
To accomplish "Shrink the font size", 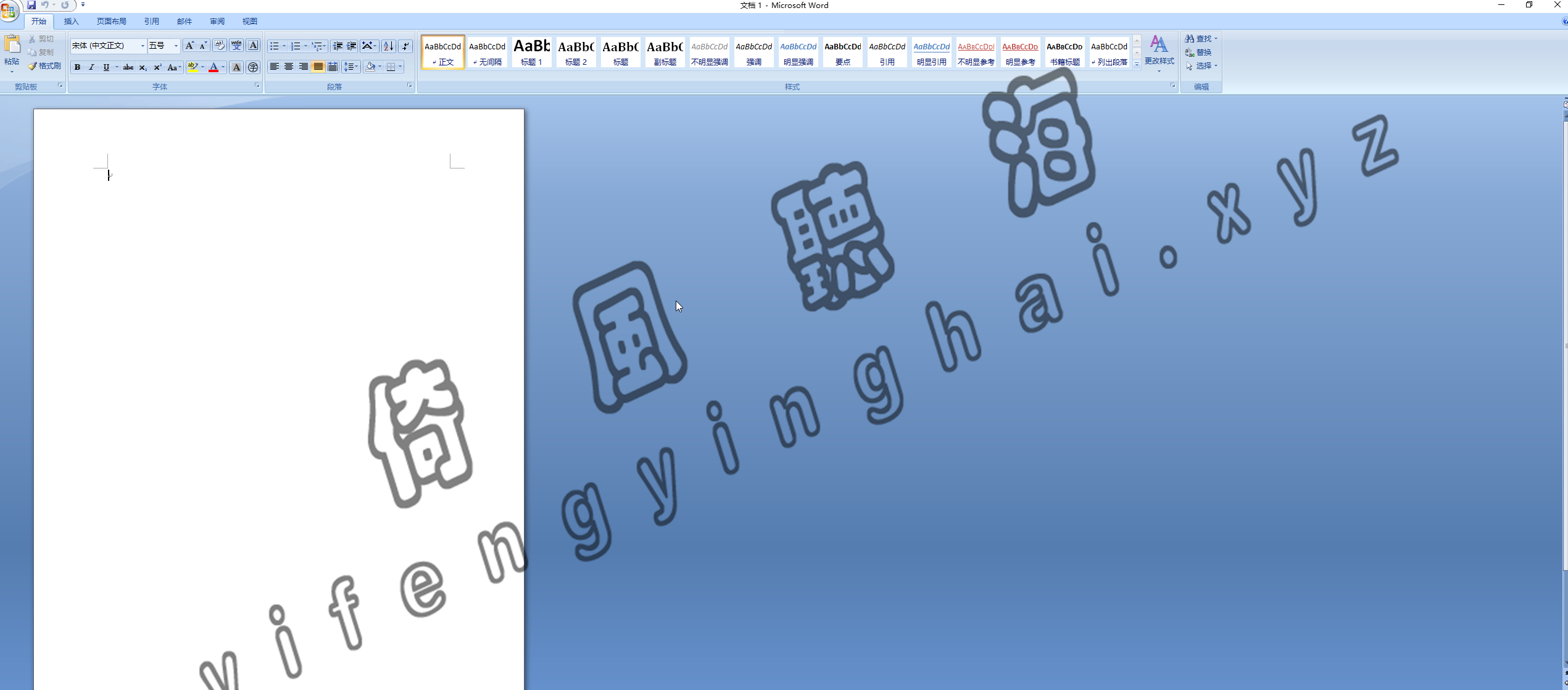I will (202, 46).
